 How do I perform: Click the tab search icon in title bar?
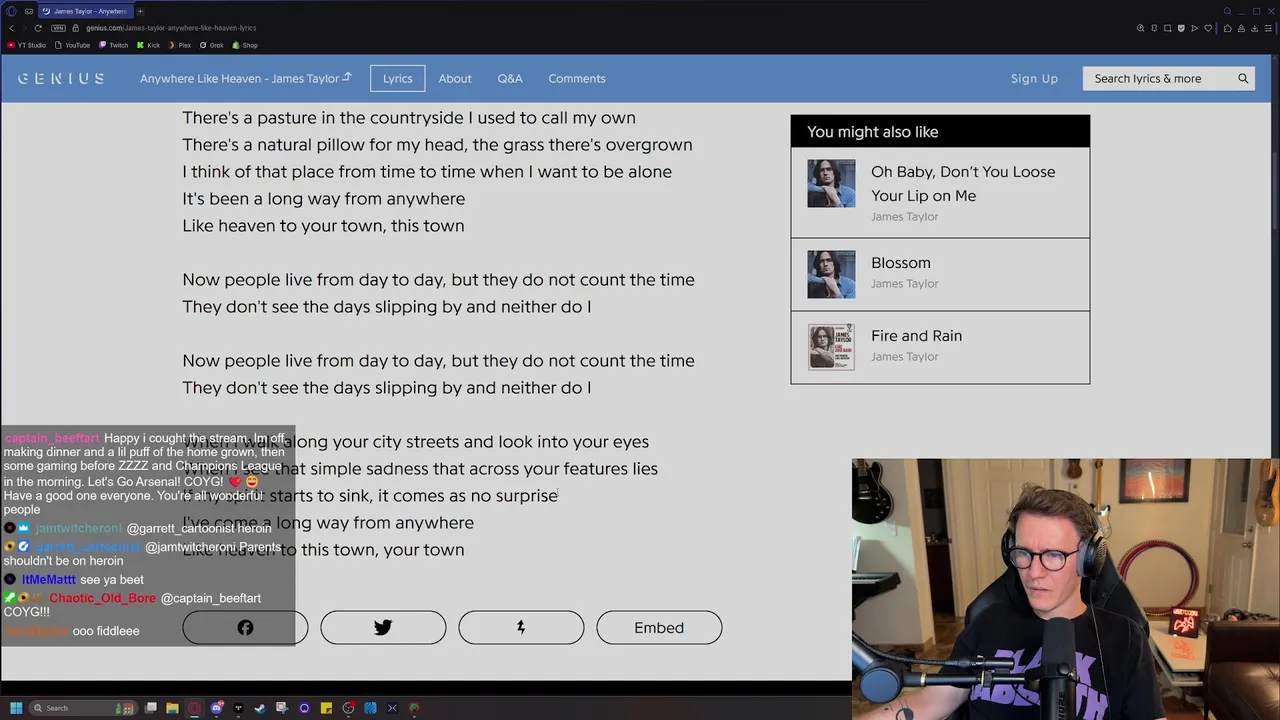[x=1227, y=11]
